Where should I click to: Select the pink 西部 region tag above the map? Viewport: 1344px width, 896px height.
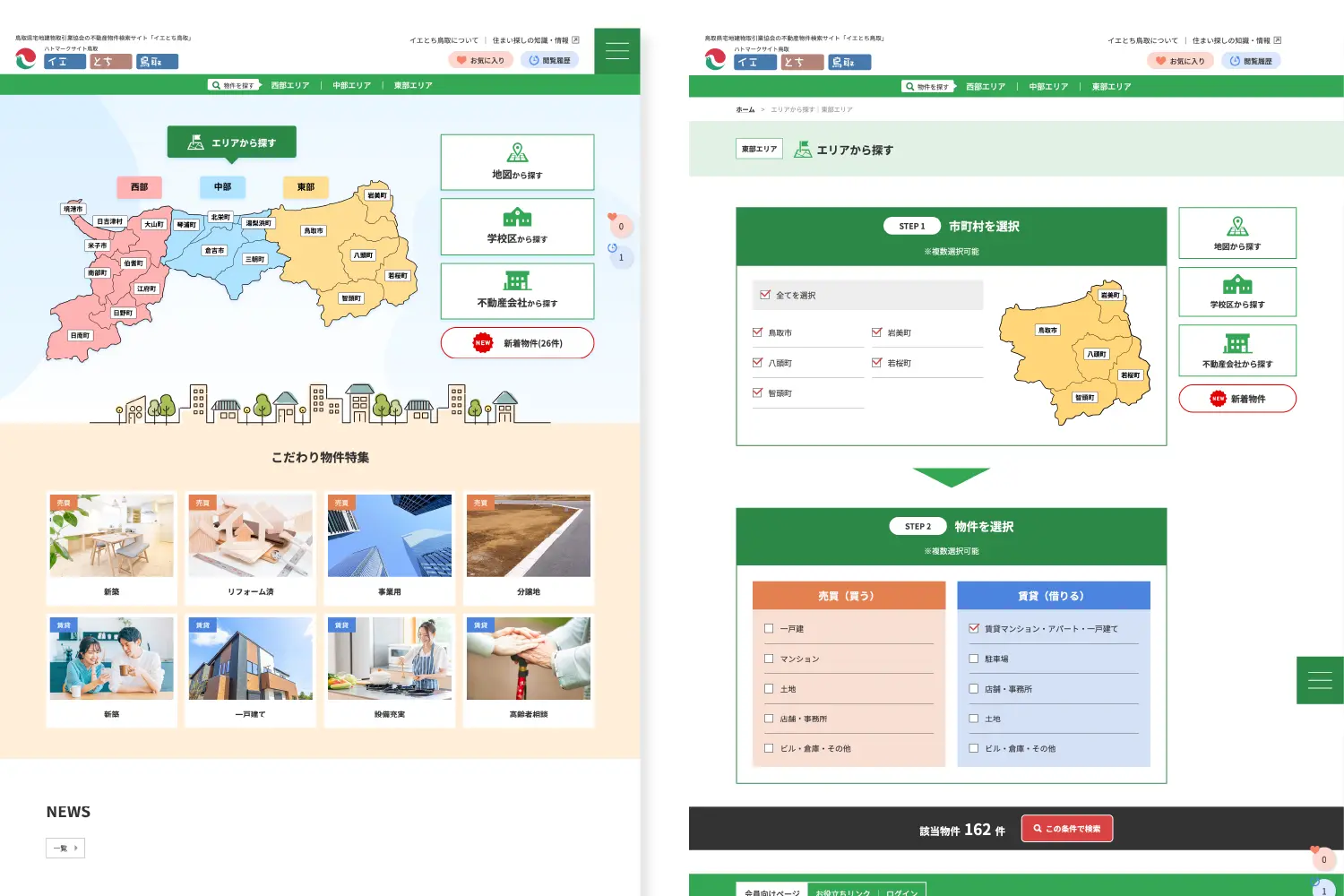coord(139,187)
